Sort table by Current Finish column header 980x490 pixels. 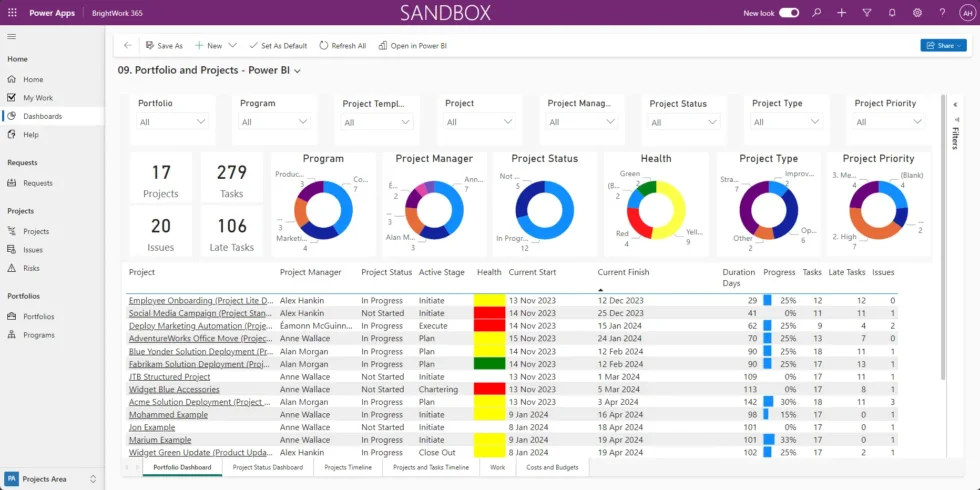pyautogui.click(x=623, y=272)
